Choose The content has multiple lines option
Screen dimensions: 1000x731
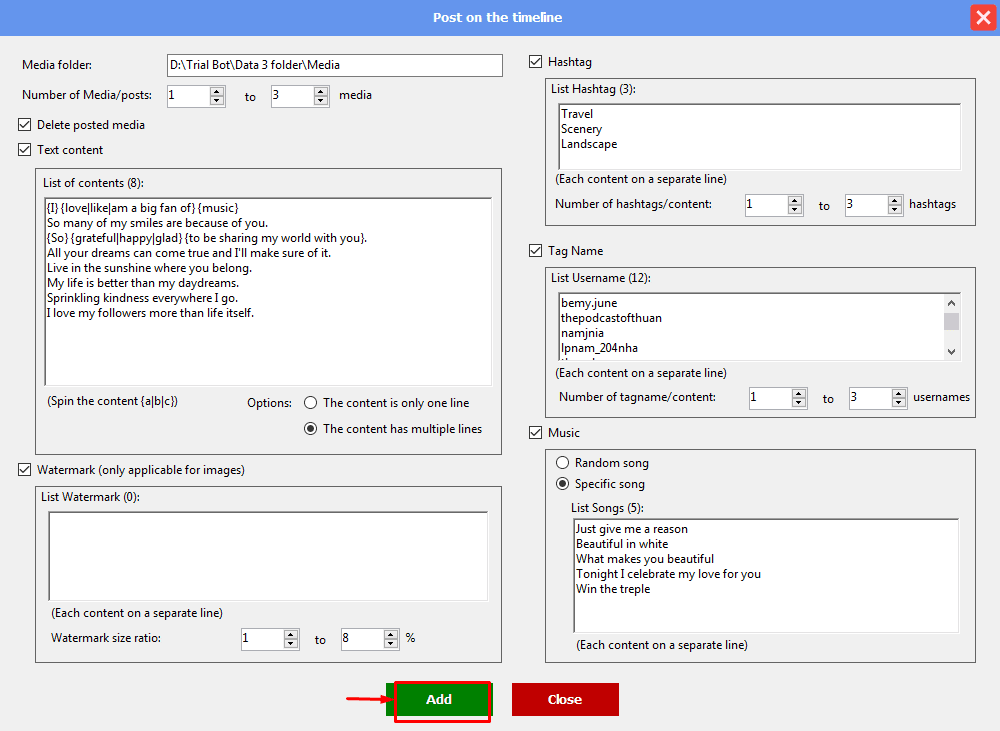click(x=311, y=429)
